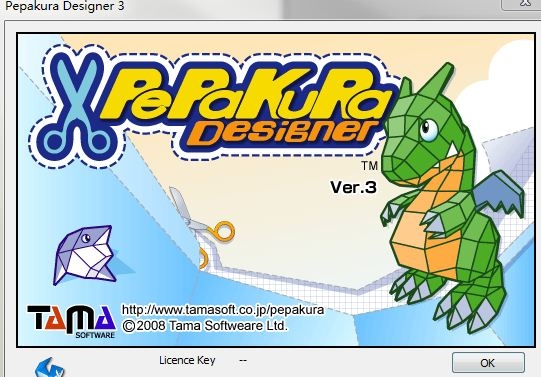Click the Licence Key label
The image size is (541, 377).
[187, 360]
